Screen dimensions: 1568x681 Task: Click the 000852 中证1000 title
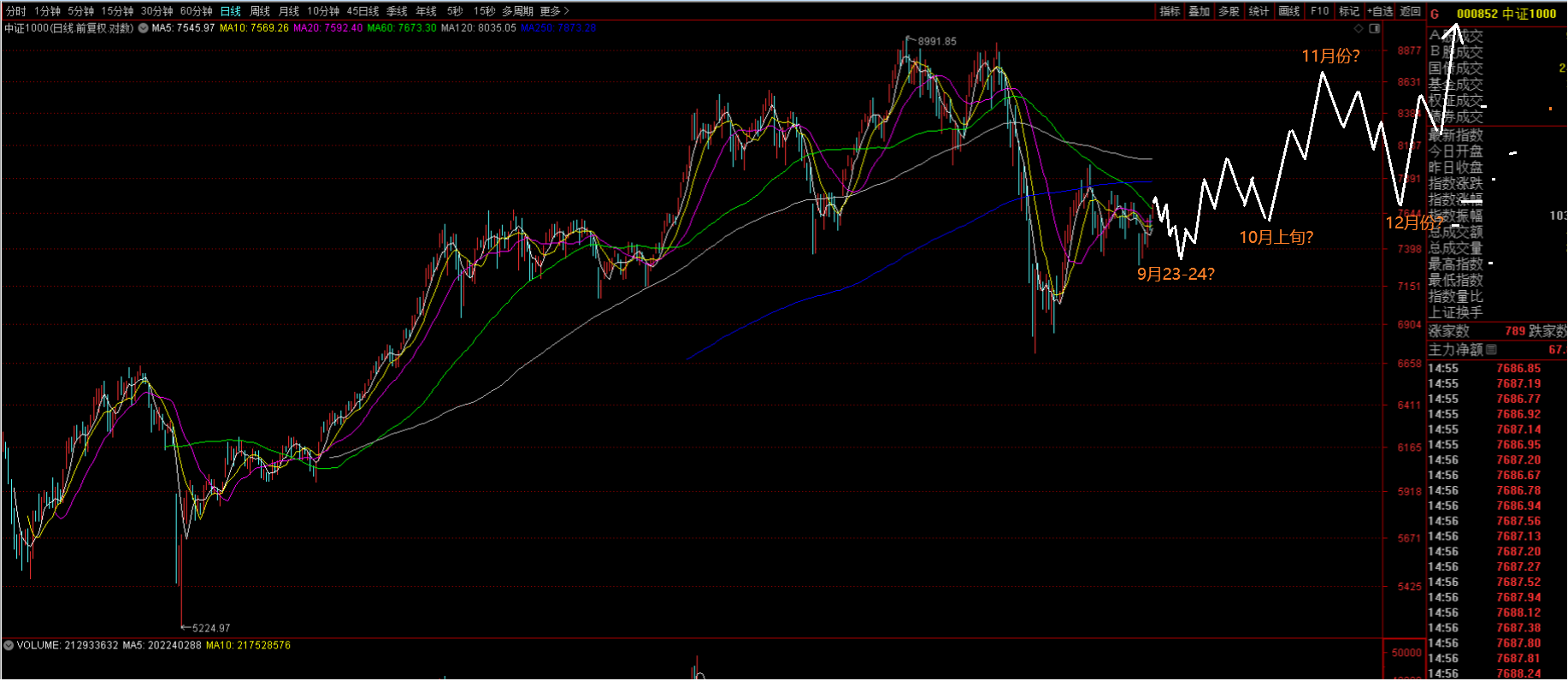(x=1506, y=14)
